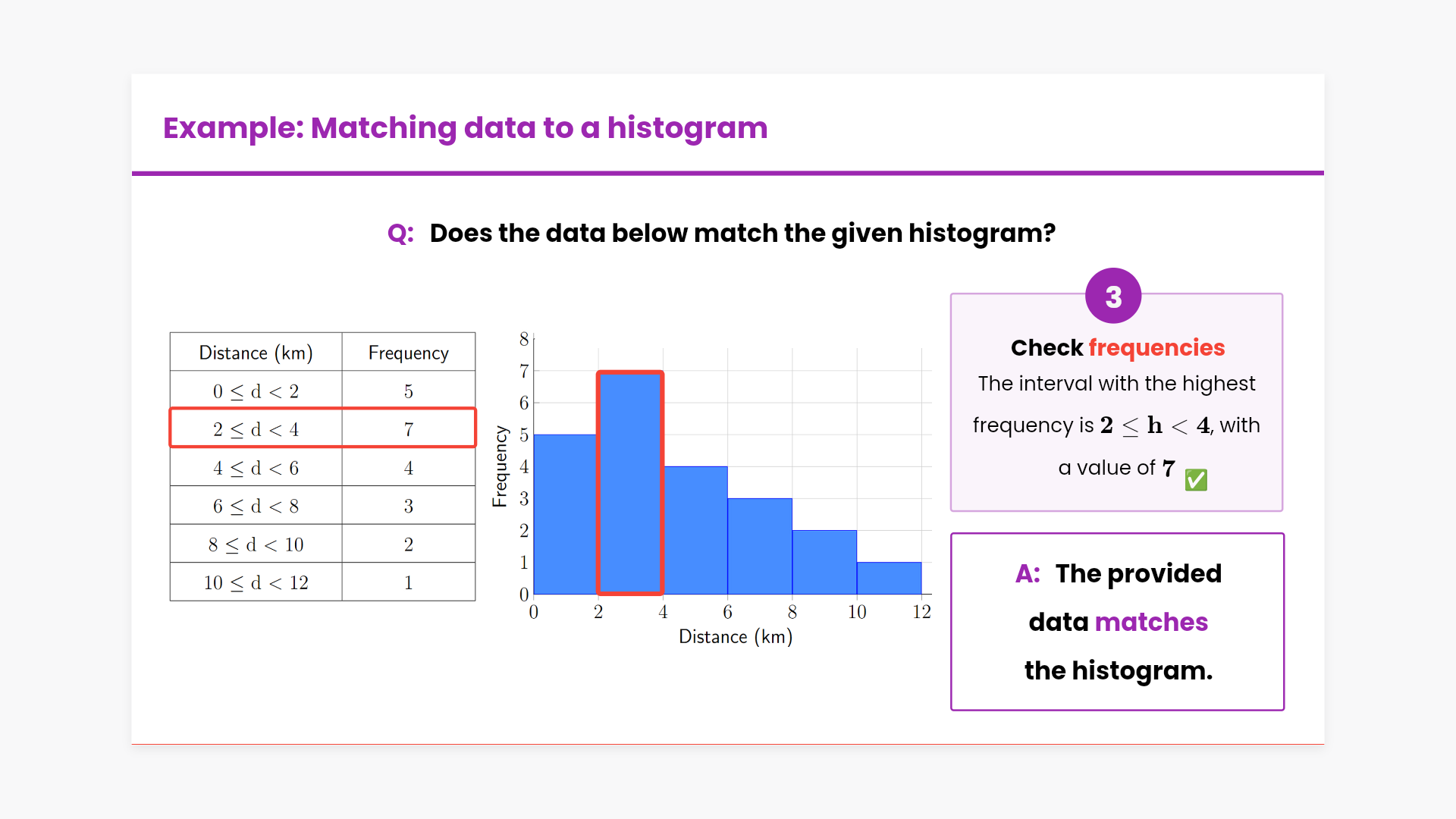Click the frequency value 7 in the table

[x=408, y=429]
